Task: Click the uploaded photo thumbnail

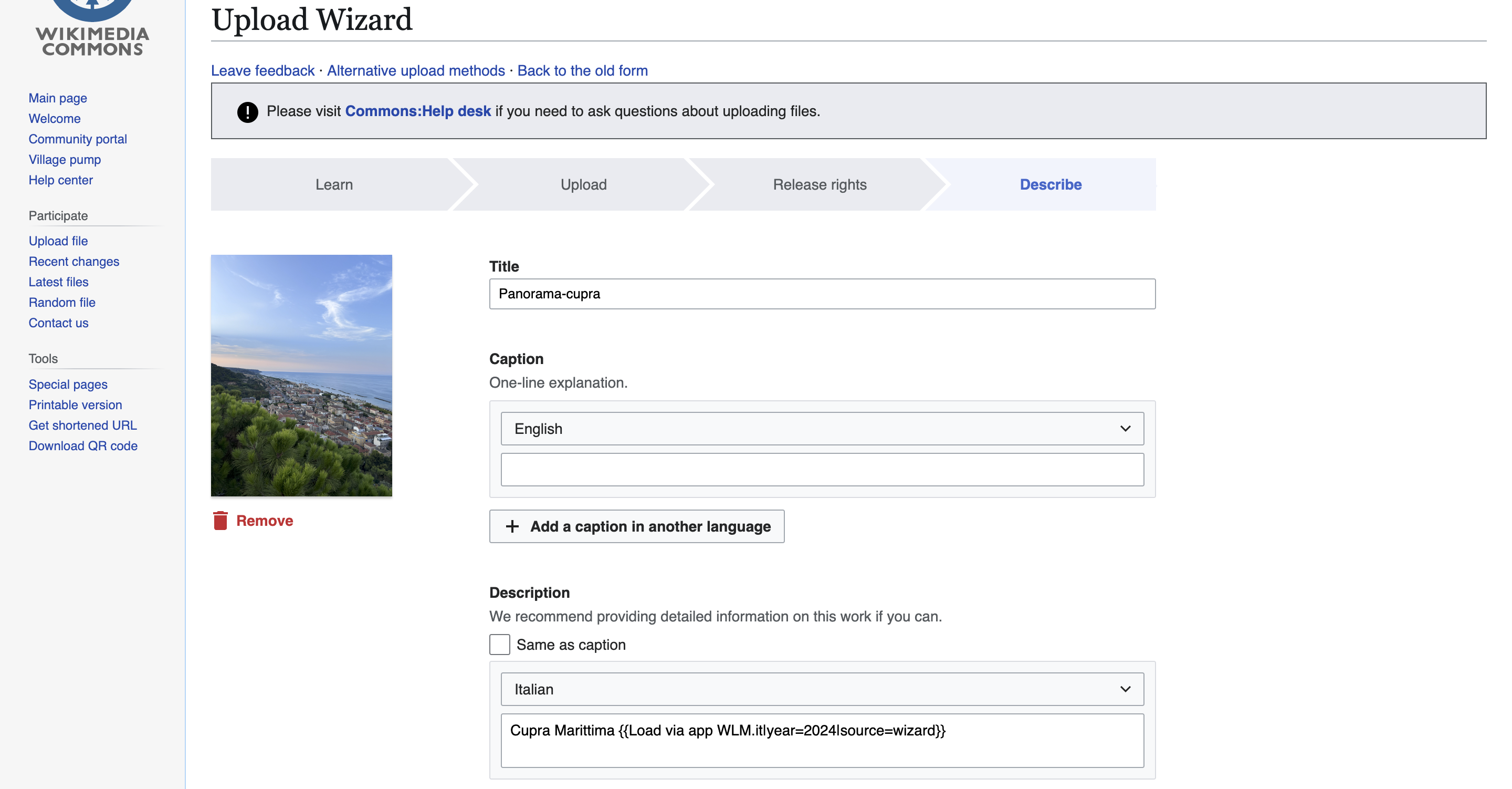Action: pos(301,376)
